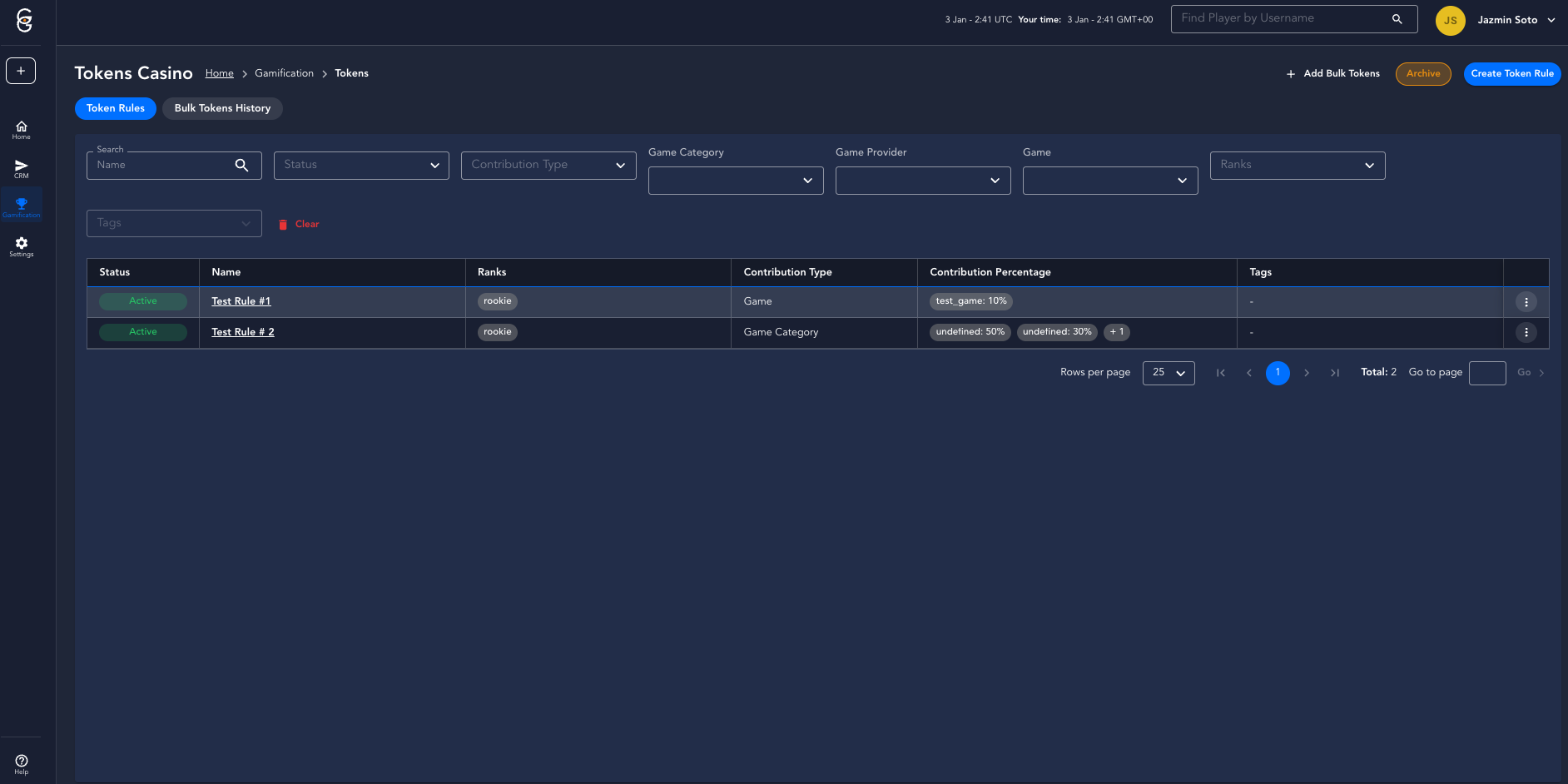1568x784 pixels.
Task: Open the Test Rule #1 link
Action: pyautogui.click(x=241, y=301)
